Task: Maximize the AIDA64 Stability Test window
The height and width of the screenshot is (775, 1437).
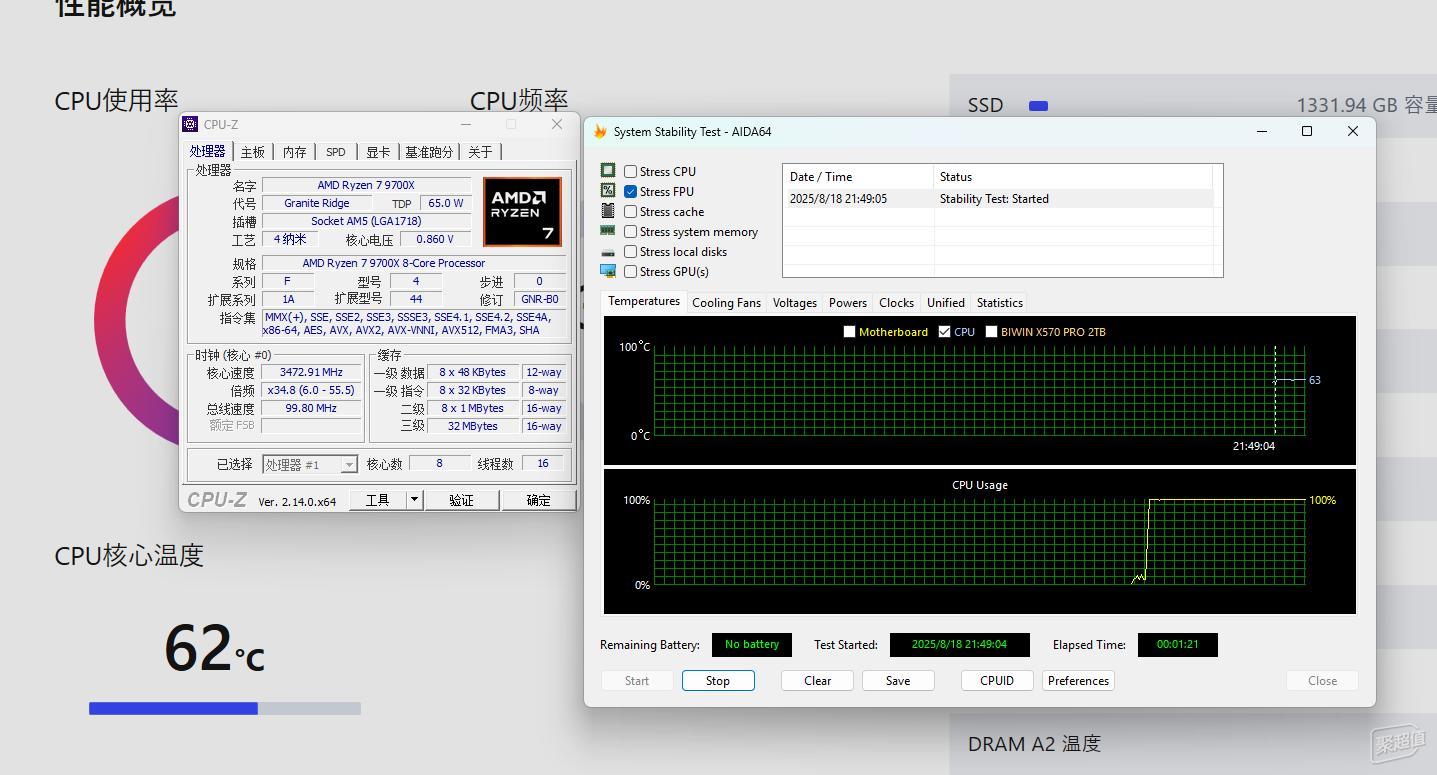Action: pos(1306,132)
